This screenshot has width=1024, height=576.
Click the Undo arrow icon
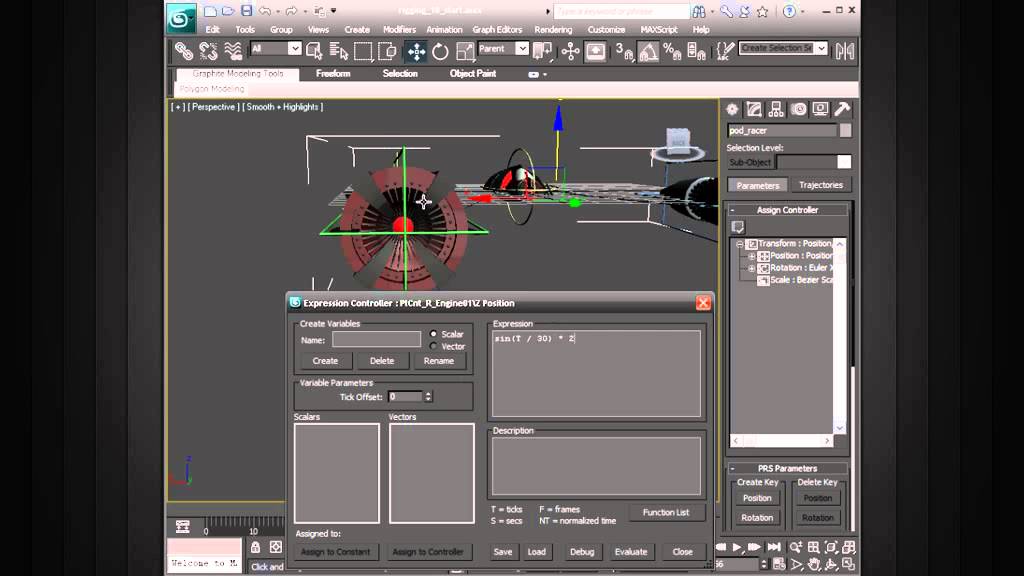click(264, 10)
